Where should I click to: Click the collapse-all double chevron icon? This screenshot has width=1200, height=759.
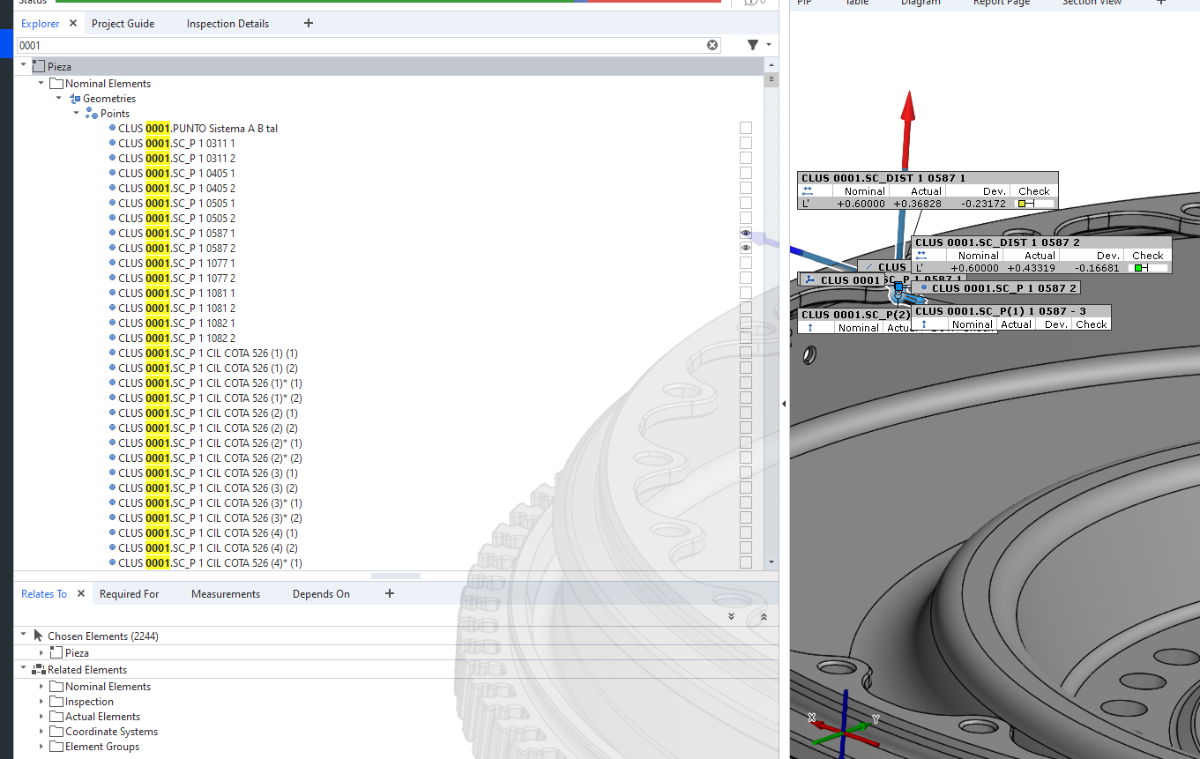click(763, 616)
